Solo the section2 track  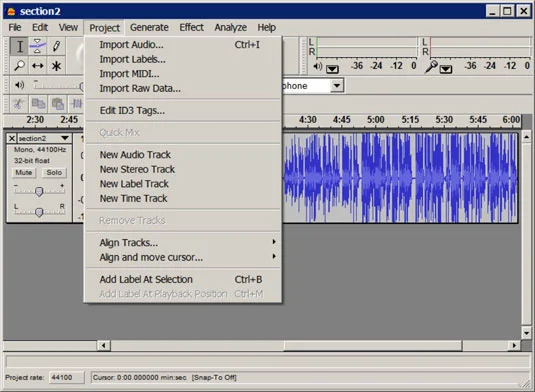click(x=54, y=173)
